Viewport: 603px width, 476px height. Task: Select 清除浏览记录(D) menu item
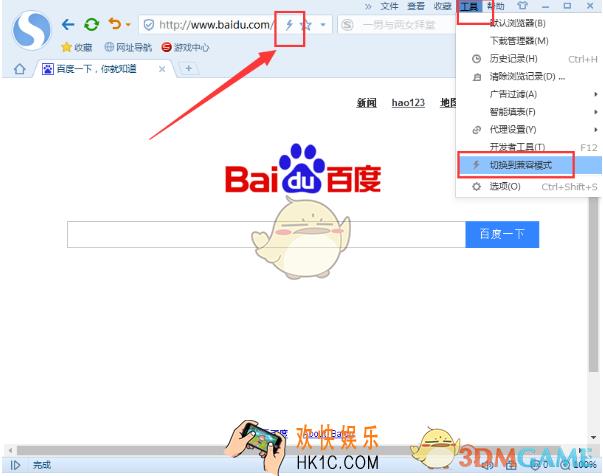(x=529, y=77)
